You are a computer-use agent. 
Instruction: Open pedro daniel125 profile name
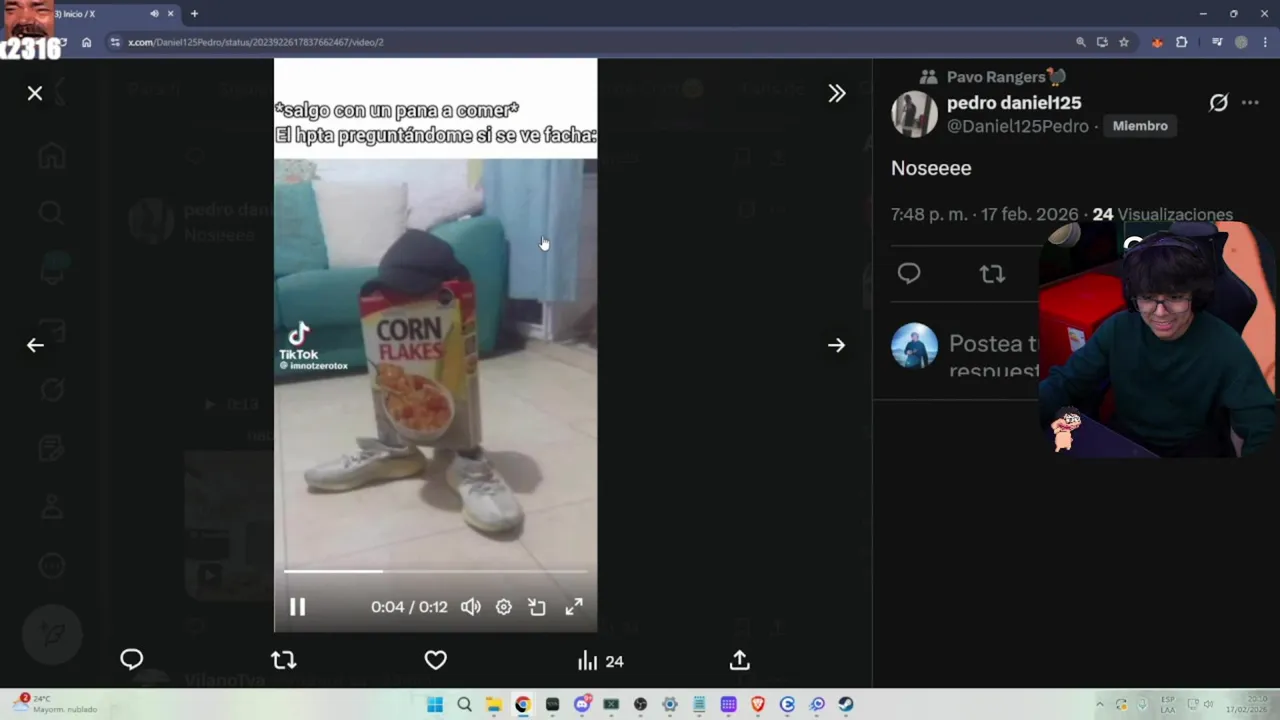click(1014, 103)
